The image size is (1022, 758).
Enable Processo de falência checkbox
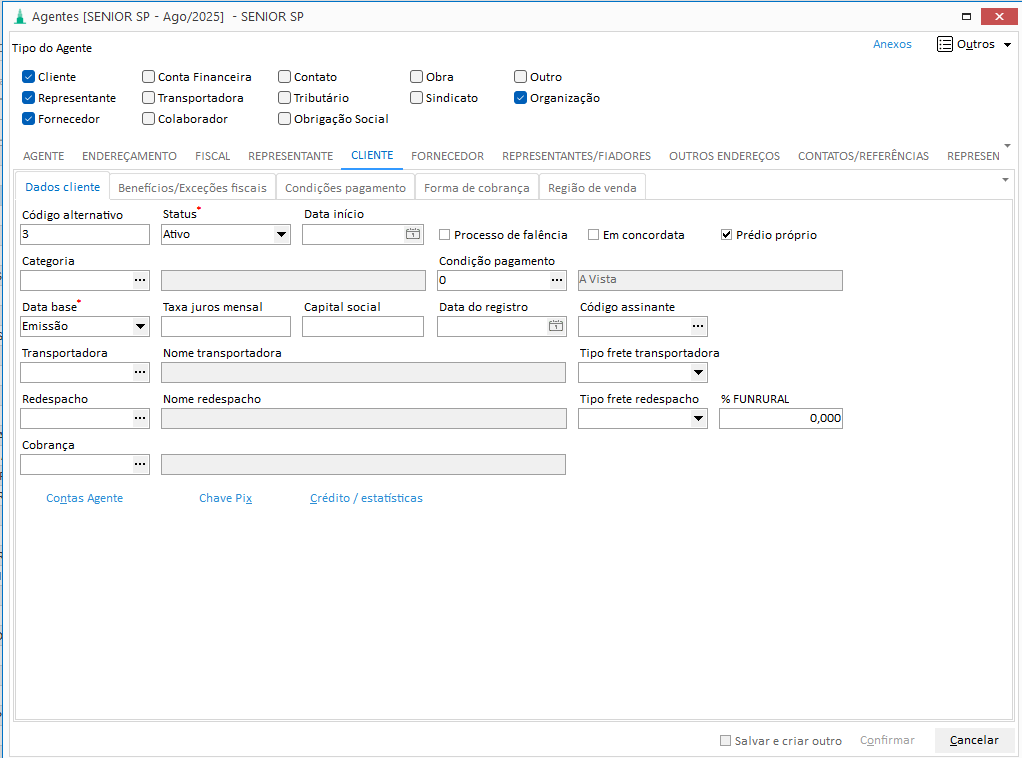click(x=445, y=235)
